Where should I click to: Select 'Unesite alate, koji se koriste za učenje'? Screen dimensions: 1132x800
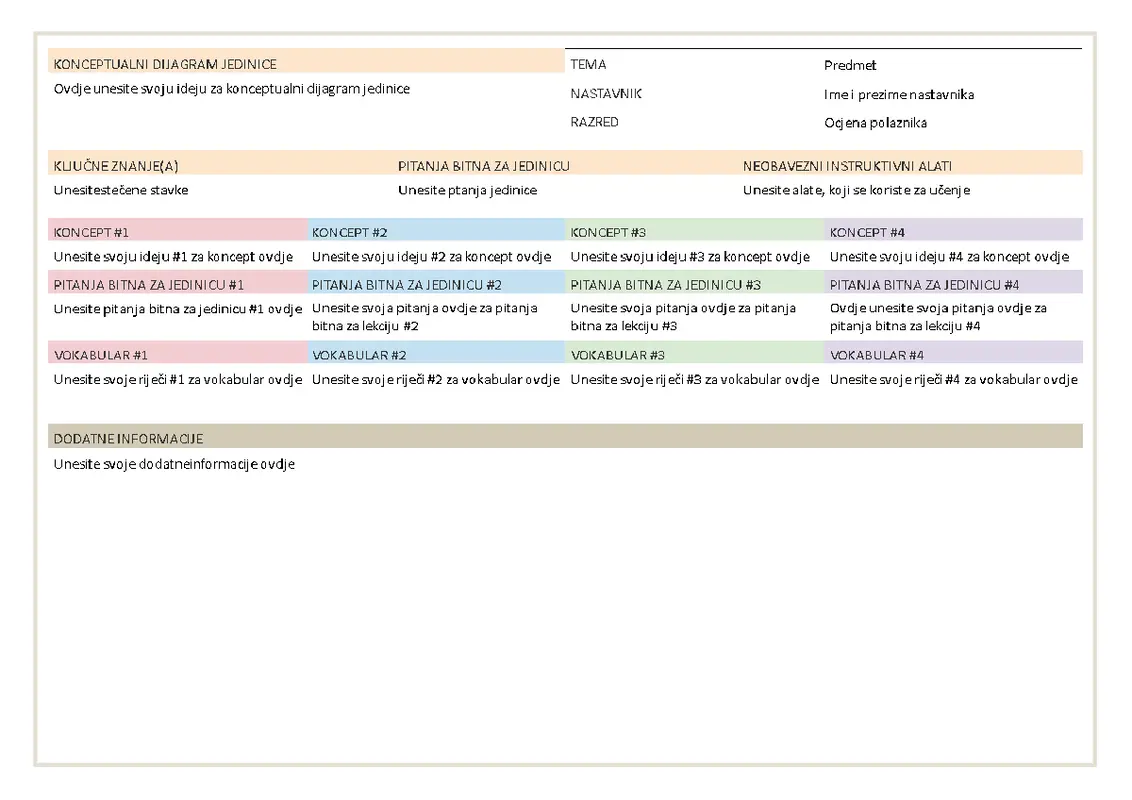(856, 191)
